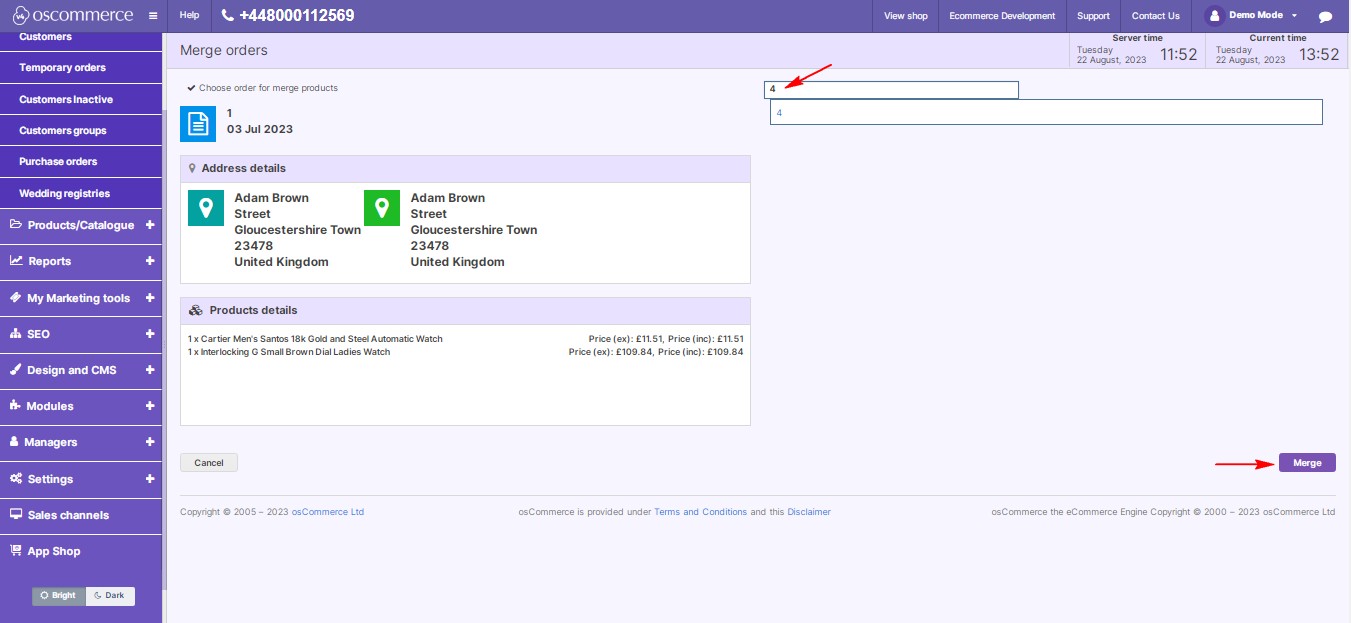Click the server time 11:52
Image resolution: width=1351 pixels, height=623 pixels.
point(1178,55)
